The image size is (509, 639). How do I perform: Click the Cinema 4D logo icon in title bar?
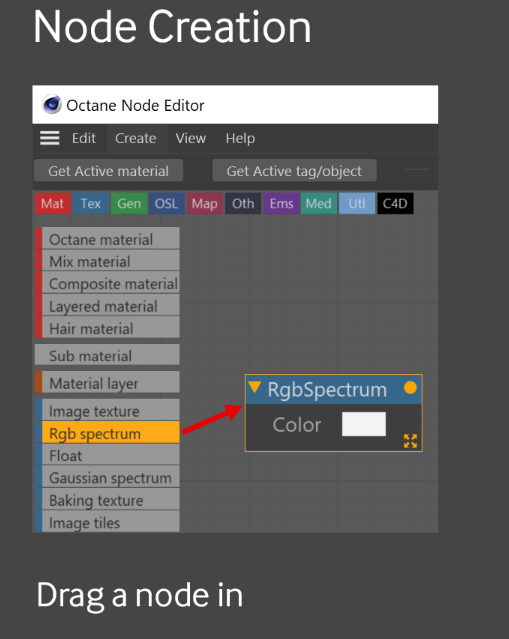click(x=52, y=105)
